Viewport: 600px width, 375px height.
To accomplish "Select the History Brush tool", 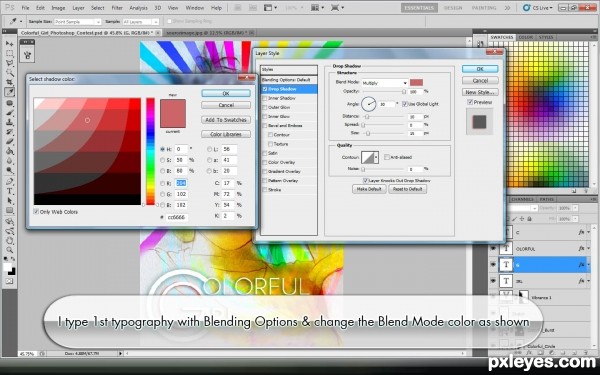I will coord(9,132).
